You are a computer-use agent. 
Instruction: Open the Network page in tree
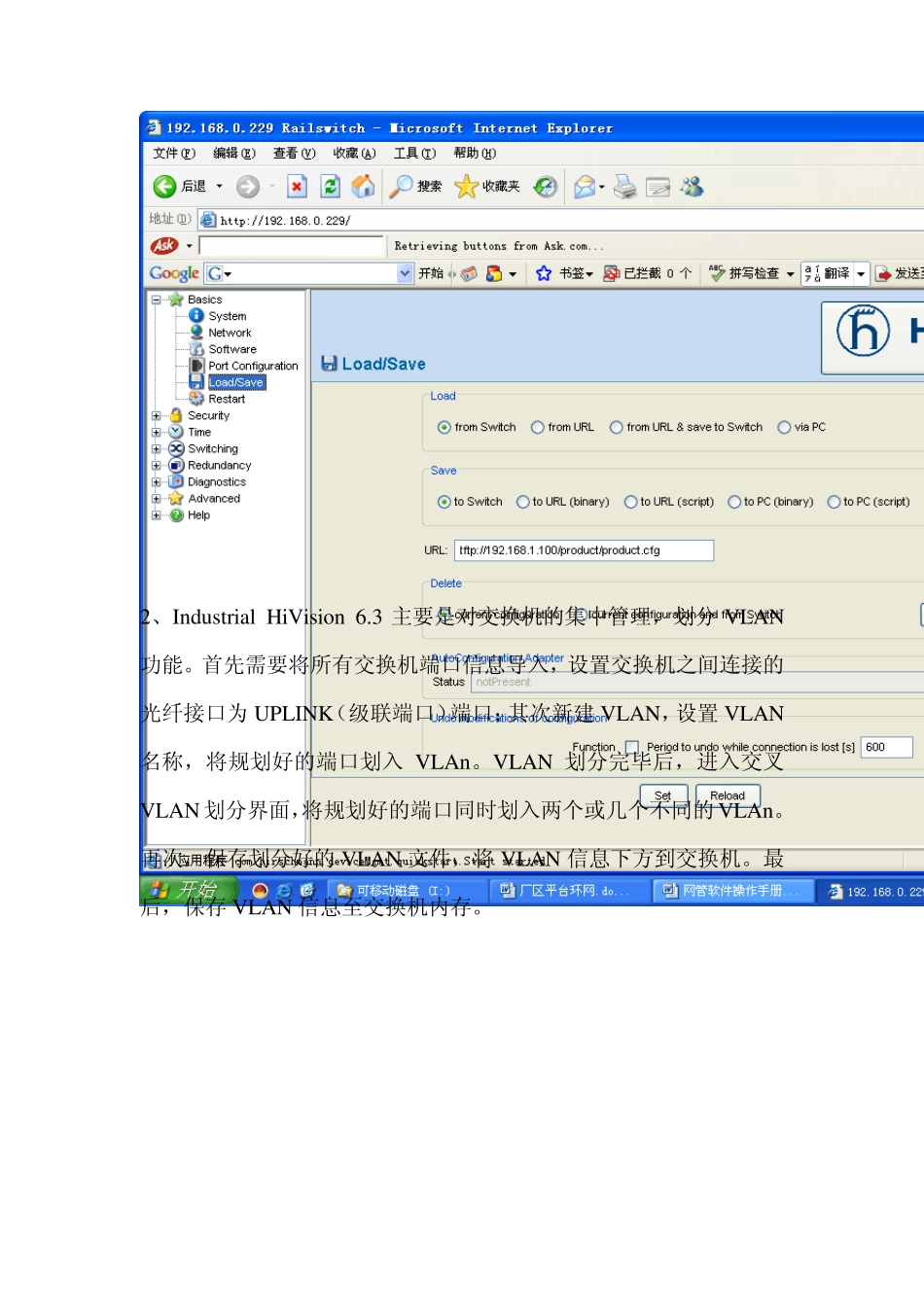(230, 333)
